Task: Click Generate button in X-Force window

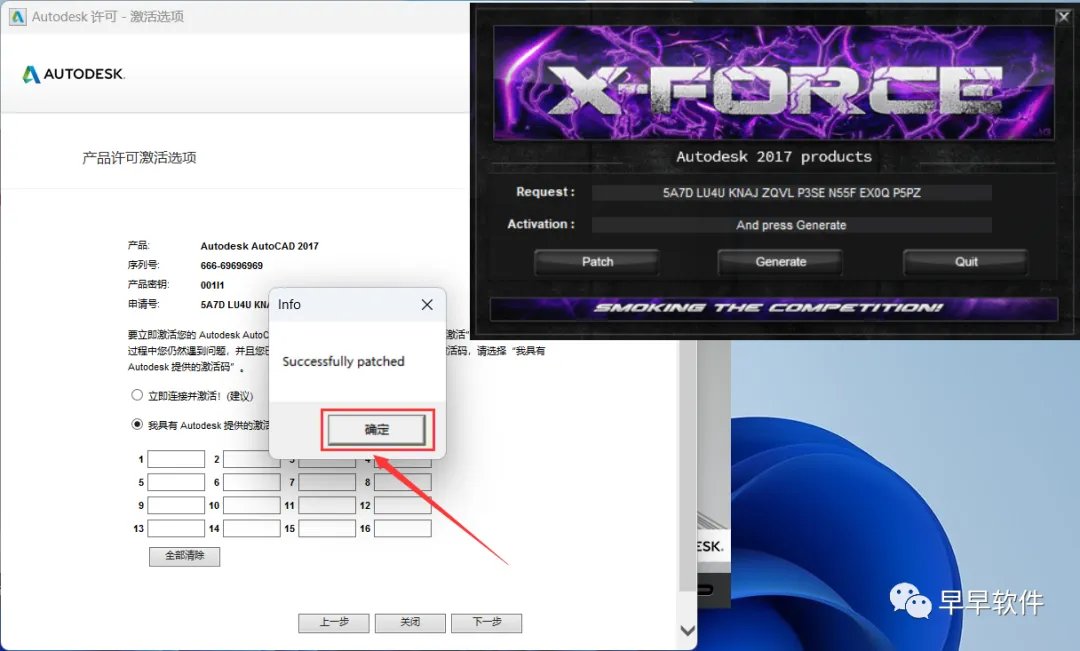Action: 780,262
